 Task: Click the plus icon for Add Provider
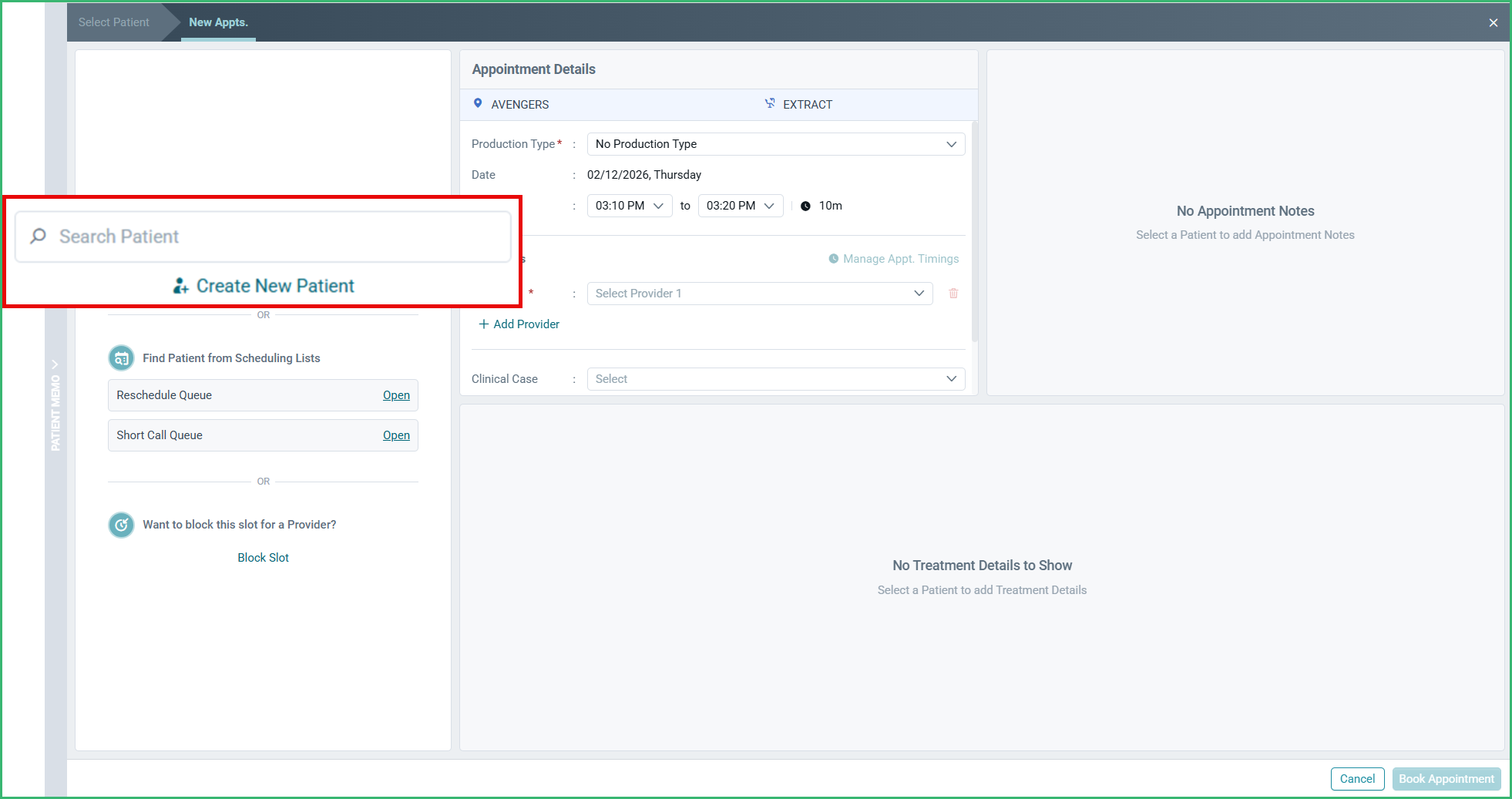click(x=484, y=324)
